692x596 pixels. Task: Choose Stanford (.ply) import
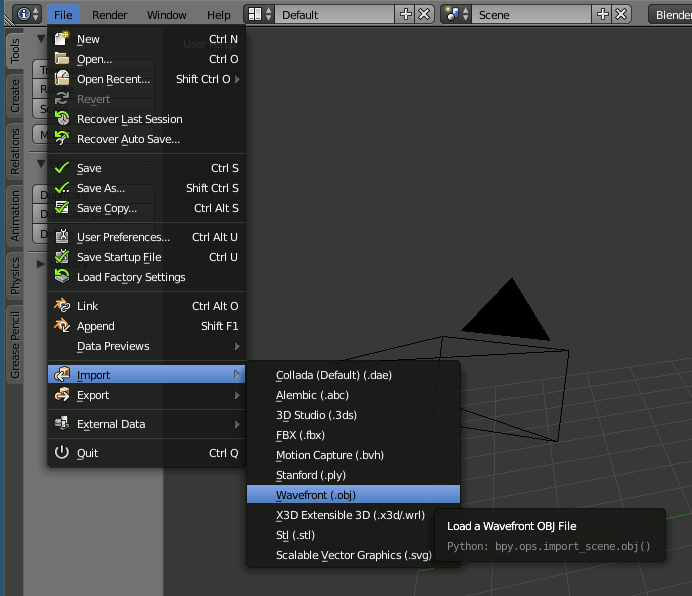tap(353, 475)
